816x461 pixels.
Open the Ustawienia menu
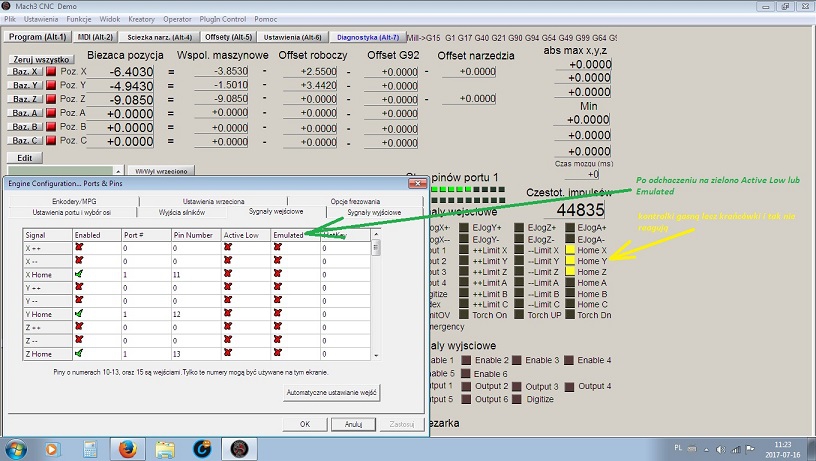pos(41,19)
